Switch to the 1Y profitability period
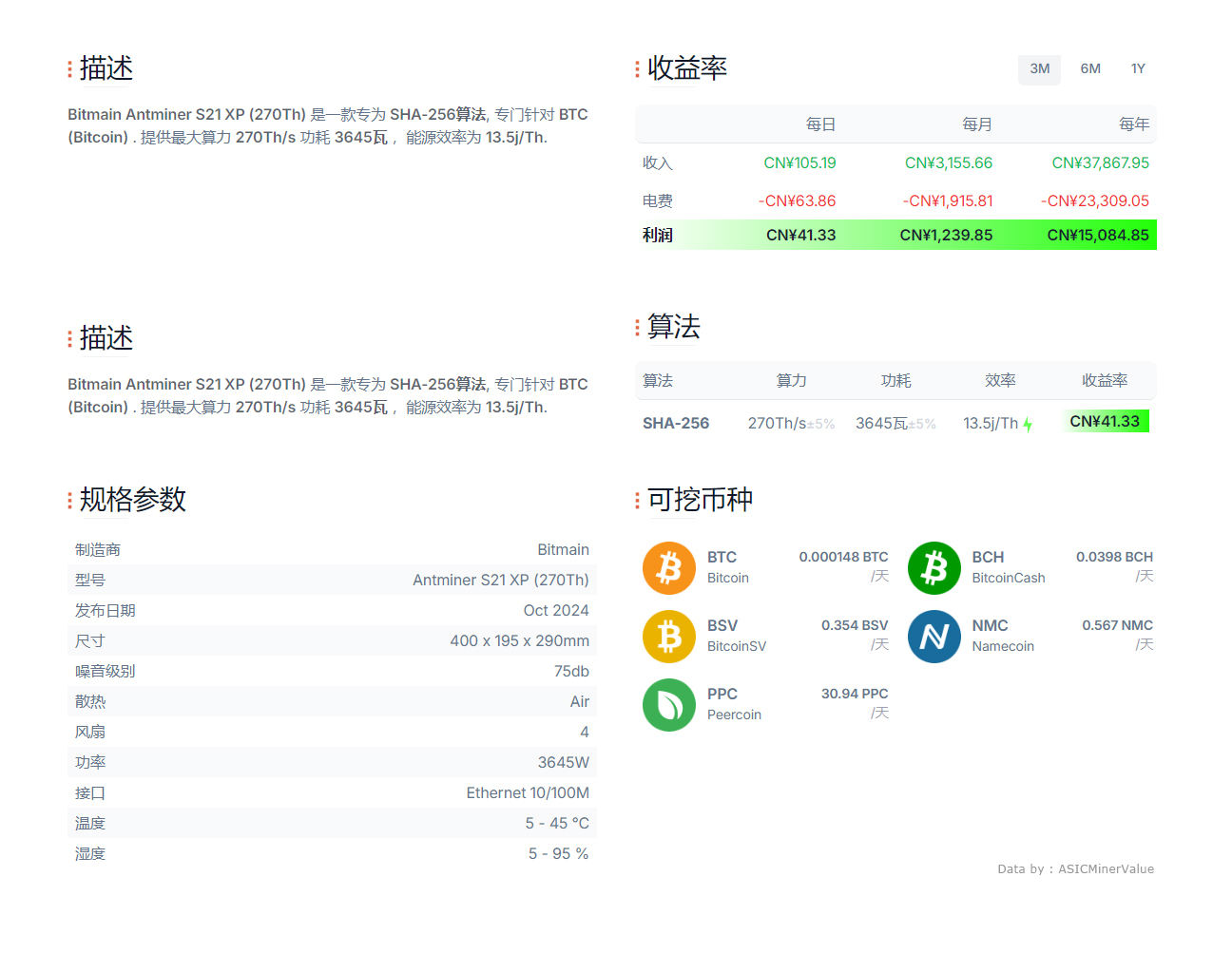 1138,69
